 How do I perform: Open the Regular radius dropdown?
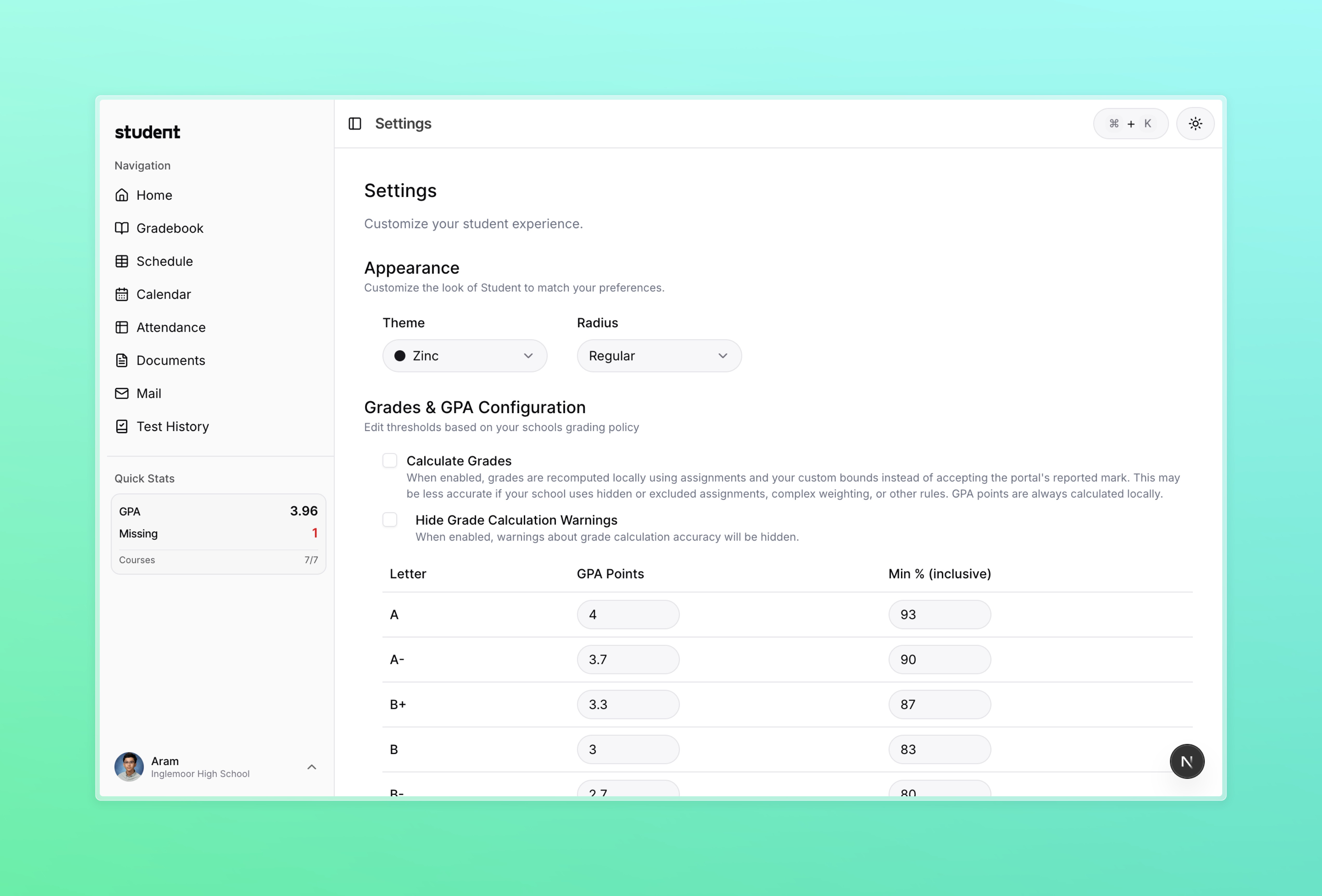pyautogui.click(x=659, y=356)
